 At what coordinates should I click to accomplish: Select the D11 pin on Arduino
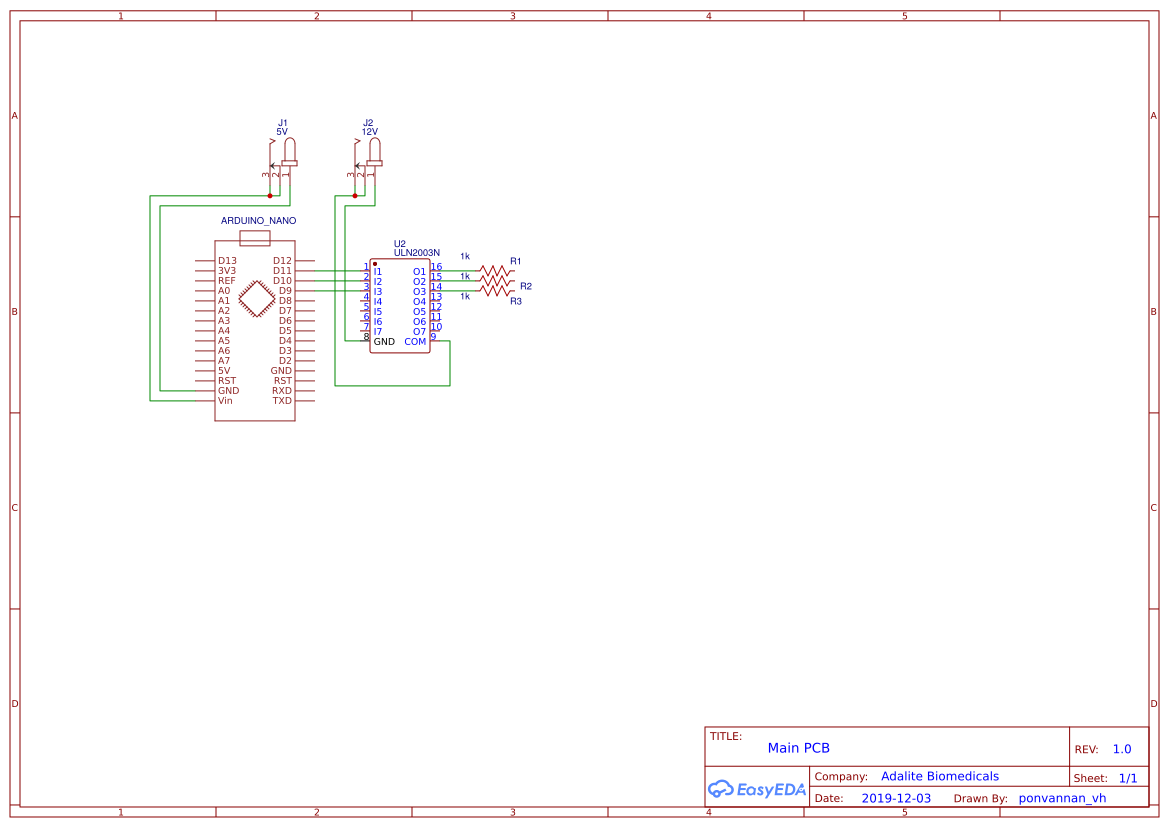(282, 271)
